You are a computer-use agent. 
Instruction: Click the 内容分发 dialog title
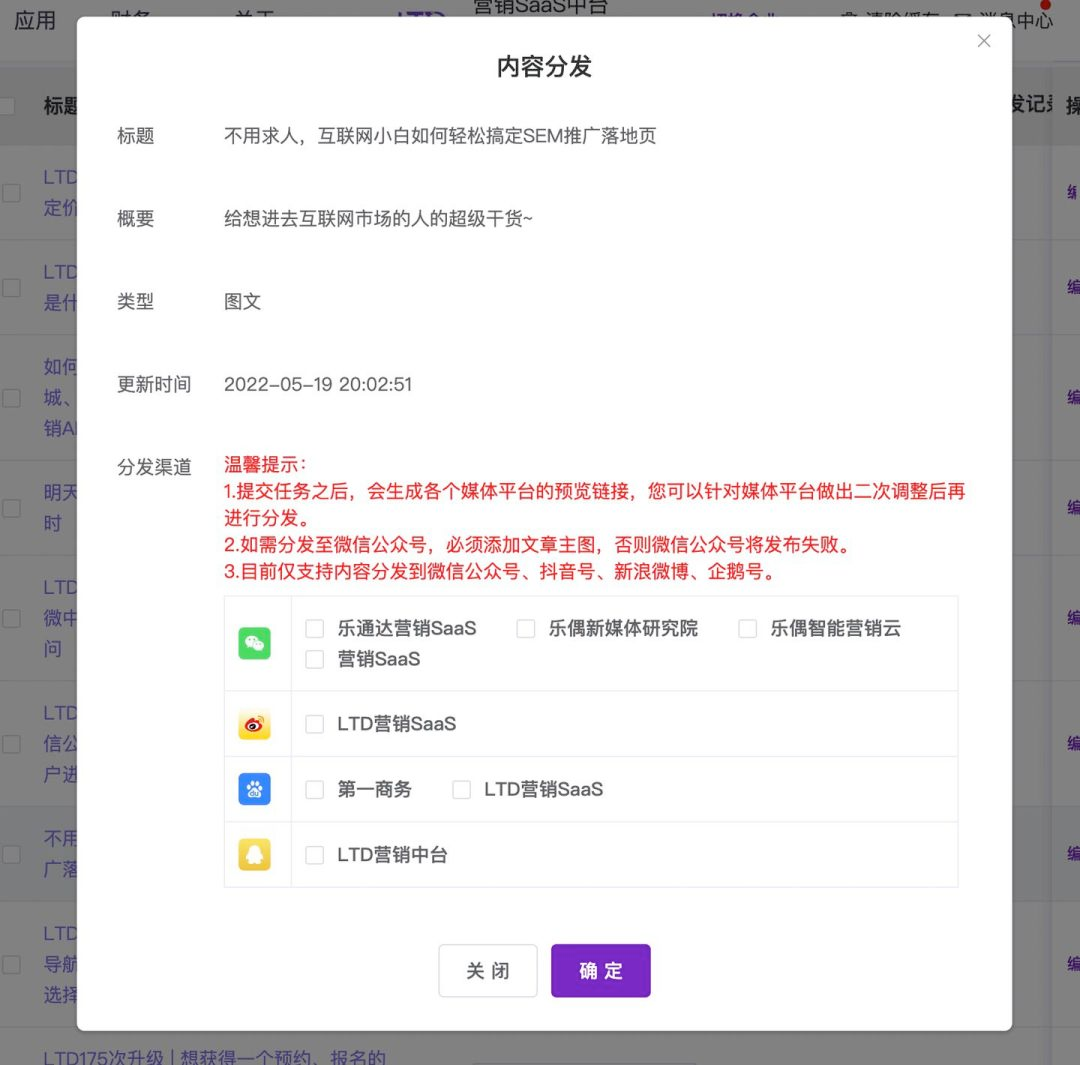click(x=544, y=67)
